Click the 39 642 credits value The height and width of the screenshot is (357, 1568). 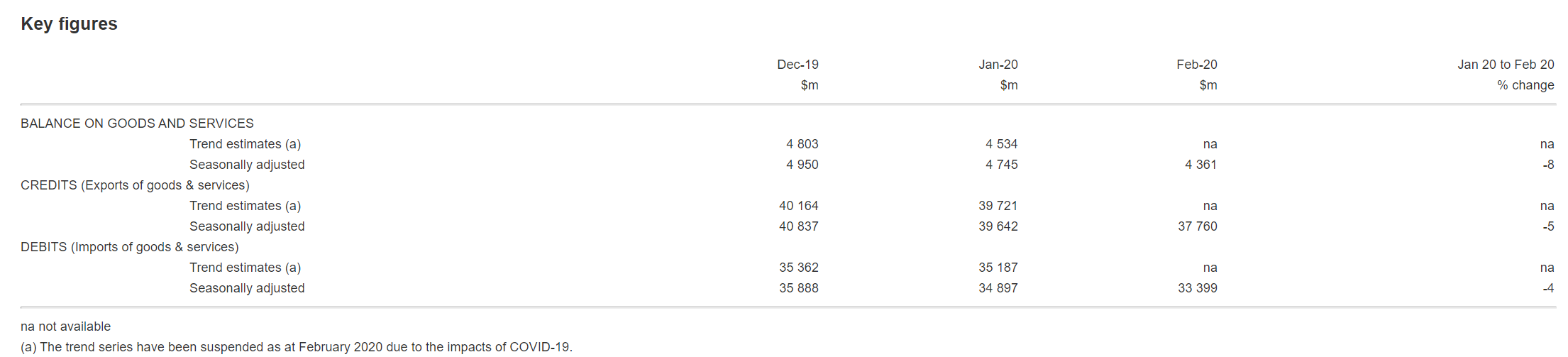click(x=998, y=226)
